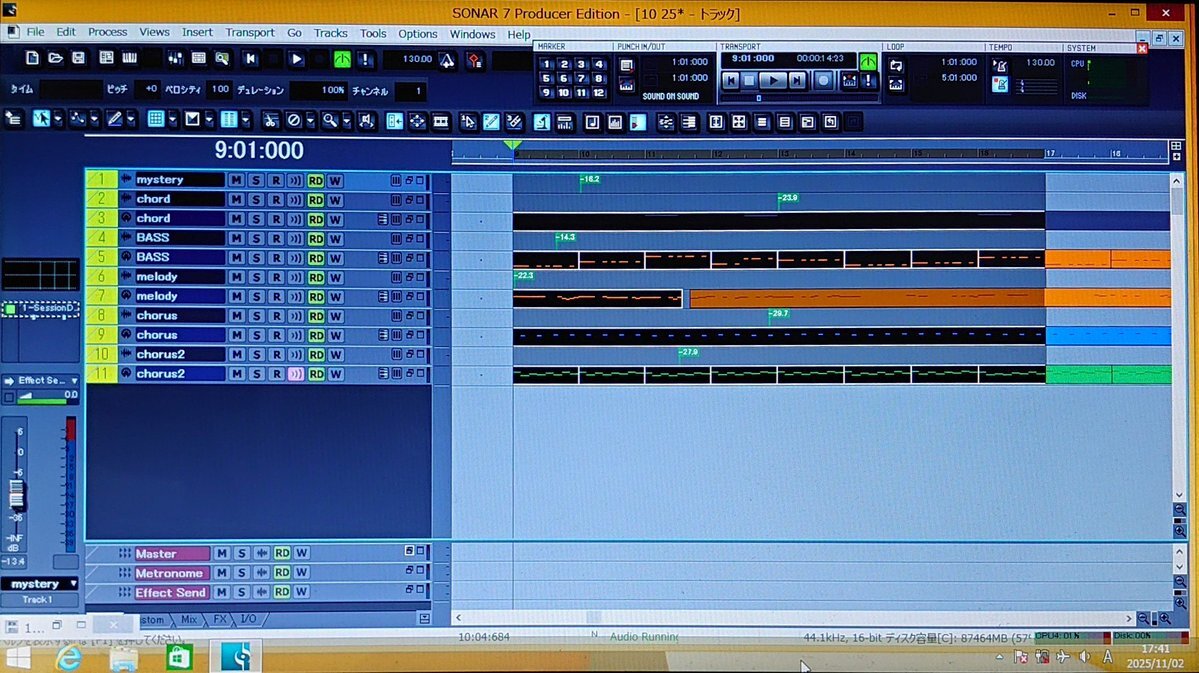Select the Effect Send bus name
The image size is (1199, 673).
[x=171, y=593]
